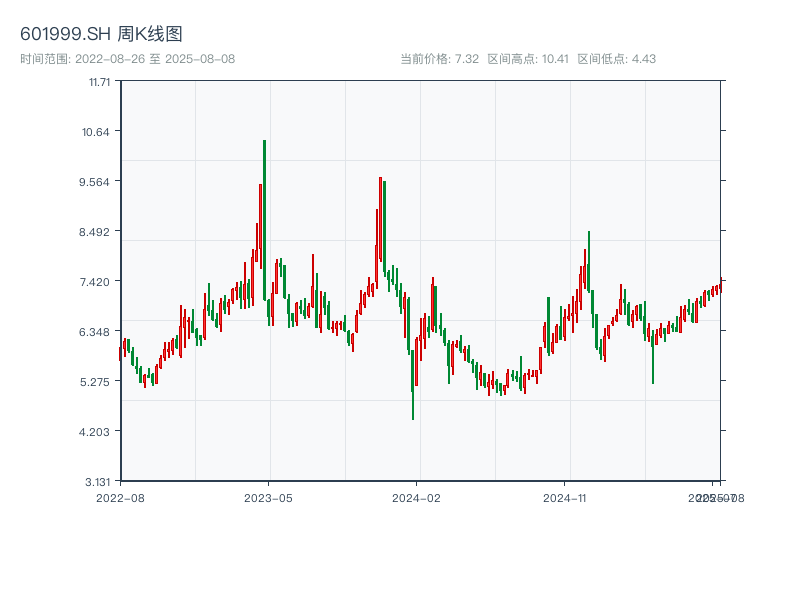This screenshot has height=600, width=800.
Task: Click the 2024-02 x-axis date label
Action: coord(416,497)
